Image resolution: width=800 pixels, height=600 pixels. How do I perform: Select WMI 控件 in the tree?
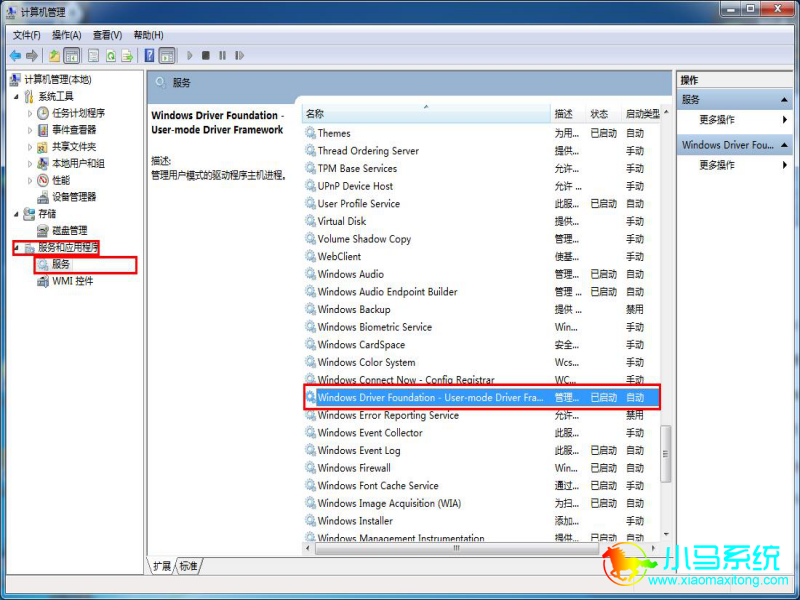point(72,281)
